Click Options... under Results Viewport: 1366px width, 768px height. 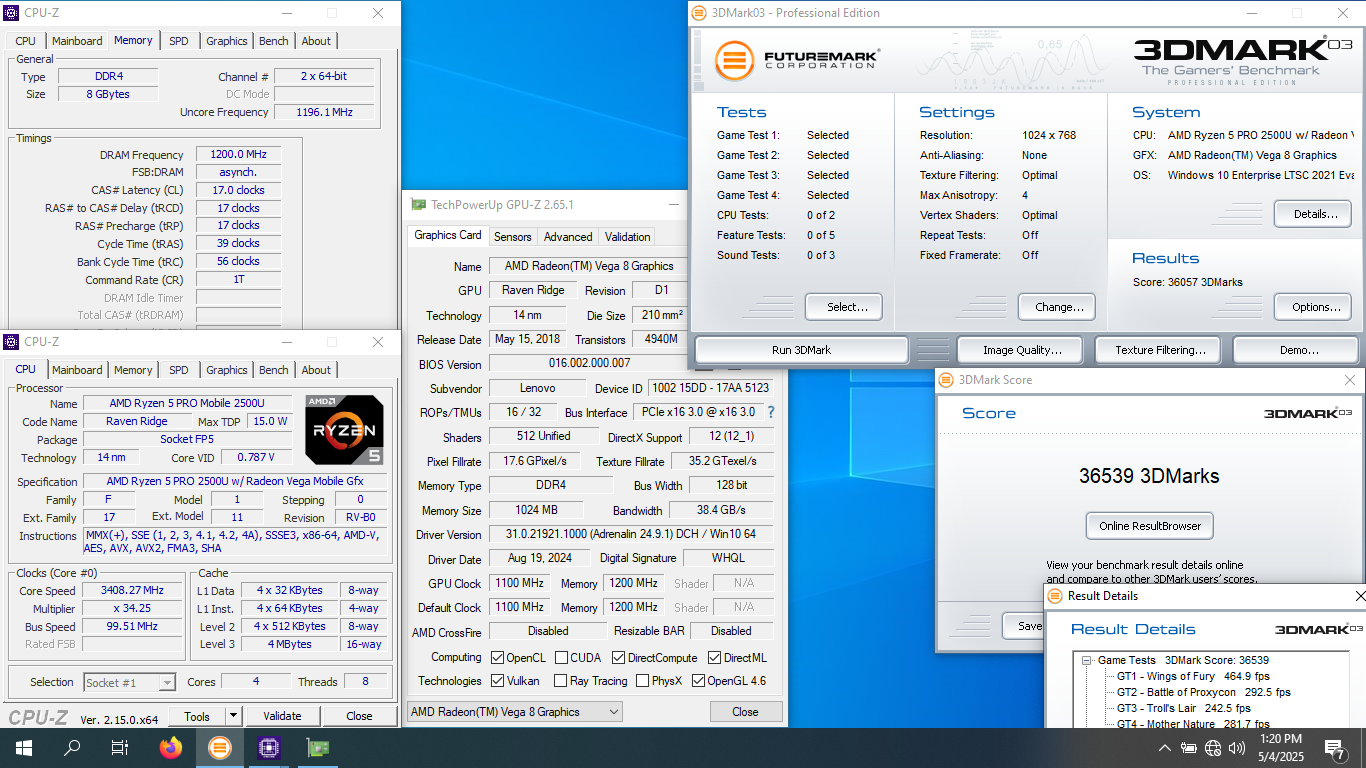pos(1312,307)
